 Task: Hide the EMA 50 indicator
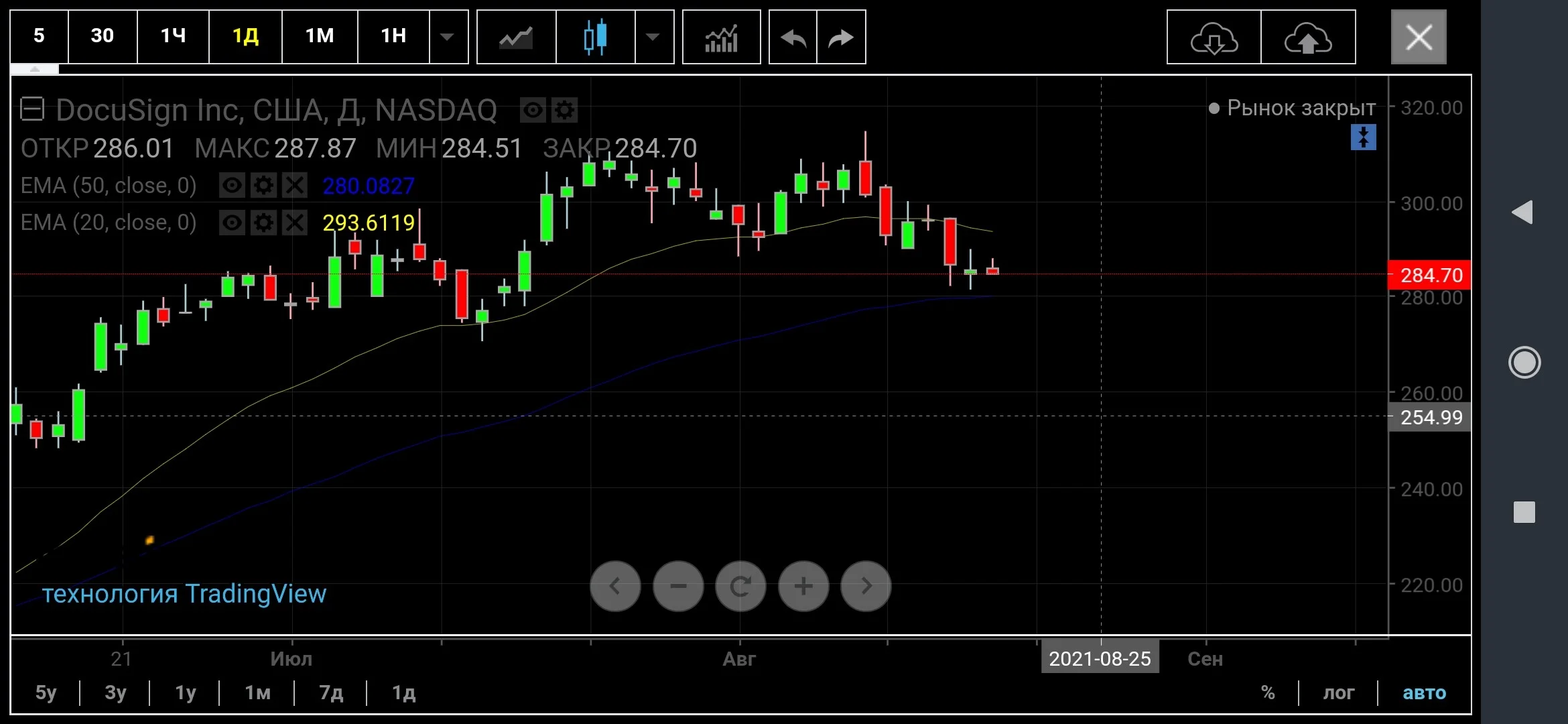[232, 186]
